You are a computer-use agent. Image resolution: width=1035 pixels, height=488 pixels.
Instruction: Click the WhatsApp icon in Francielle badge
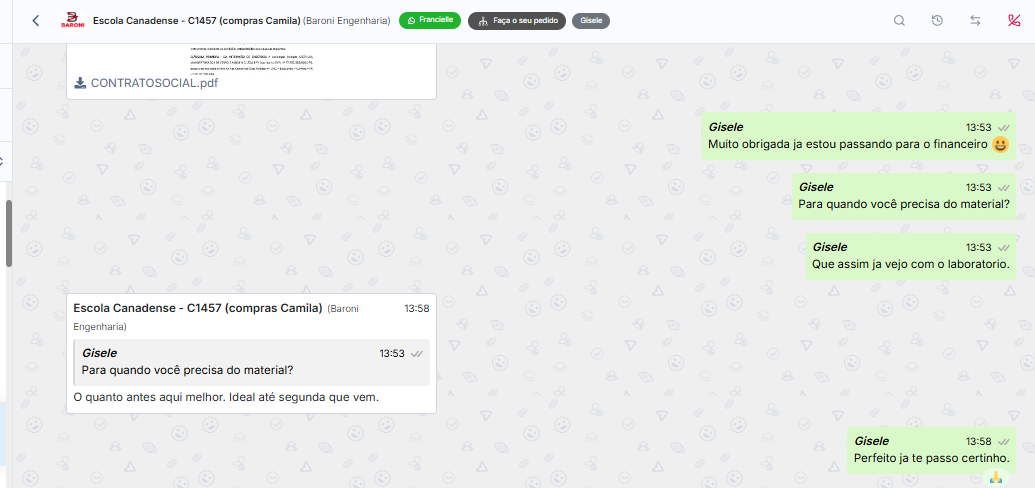(x=411, y=20)
